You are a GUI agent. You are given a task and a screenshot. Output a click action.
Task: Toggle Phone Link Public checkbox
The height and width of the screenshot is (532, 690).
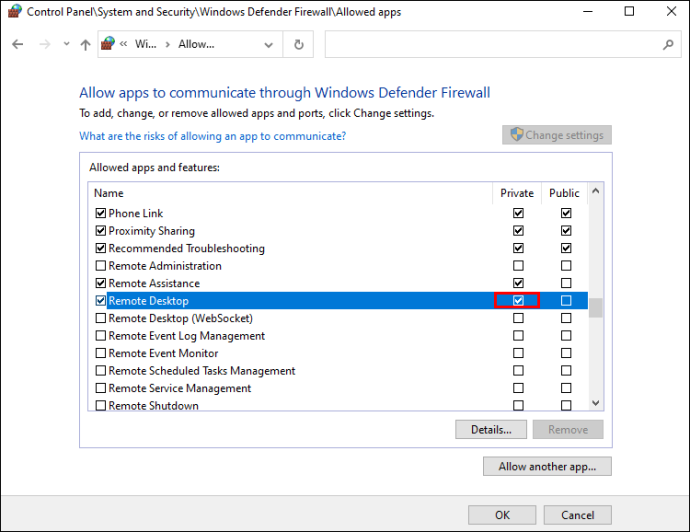pyautogui.click(x=566, y=213)
